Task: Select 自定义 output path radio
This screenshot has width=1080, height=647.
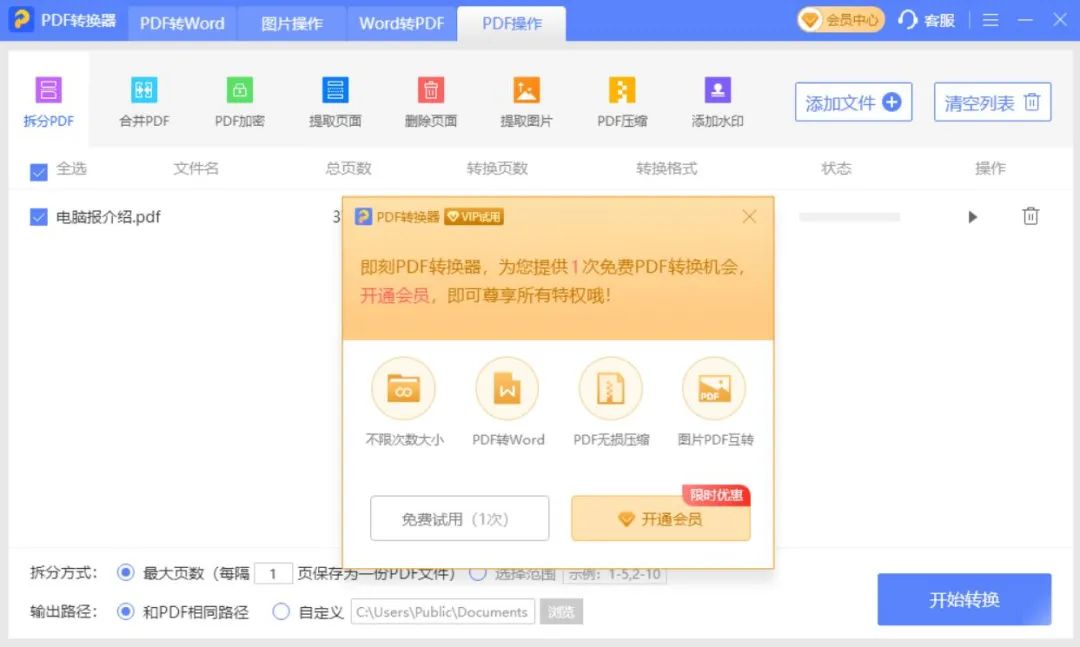Action: (x=281, y=611)
